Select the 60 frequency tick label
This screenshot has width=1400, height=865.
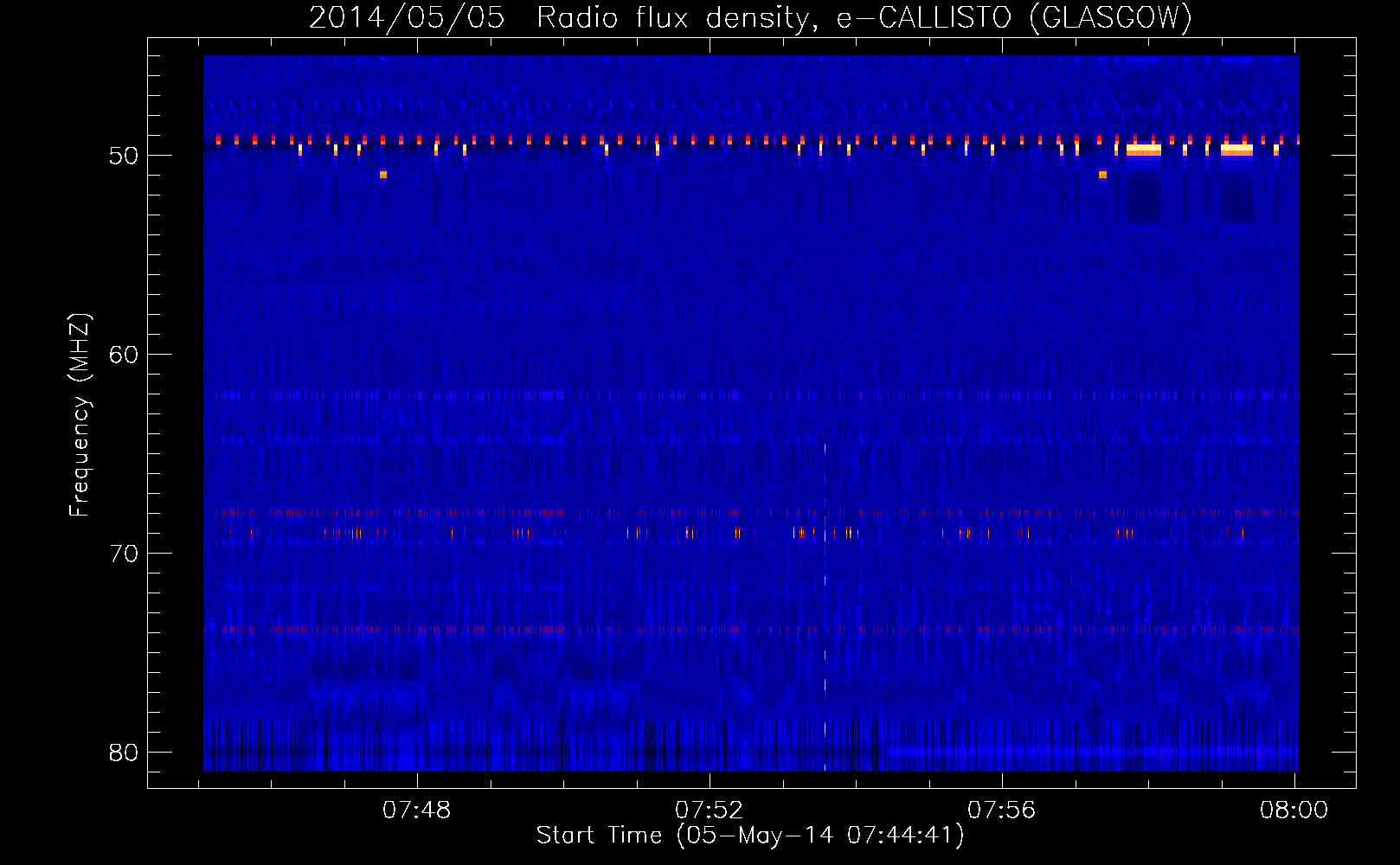(124, 355)
